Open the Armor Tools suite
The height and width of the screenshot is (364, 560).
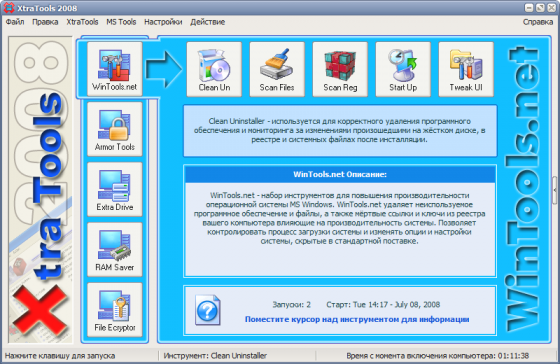(x=115, y=129)
